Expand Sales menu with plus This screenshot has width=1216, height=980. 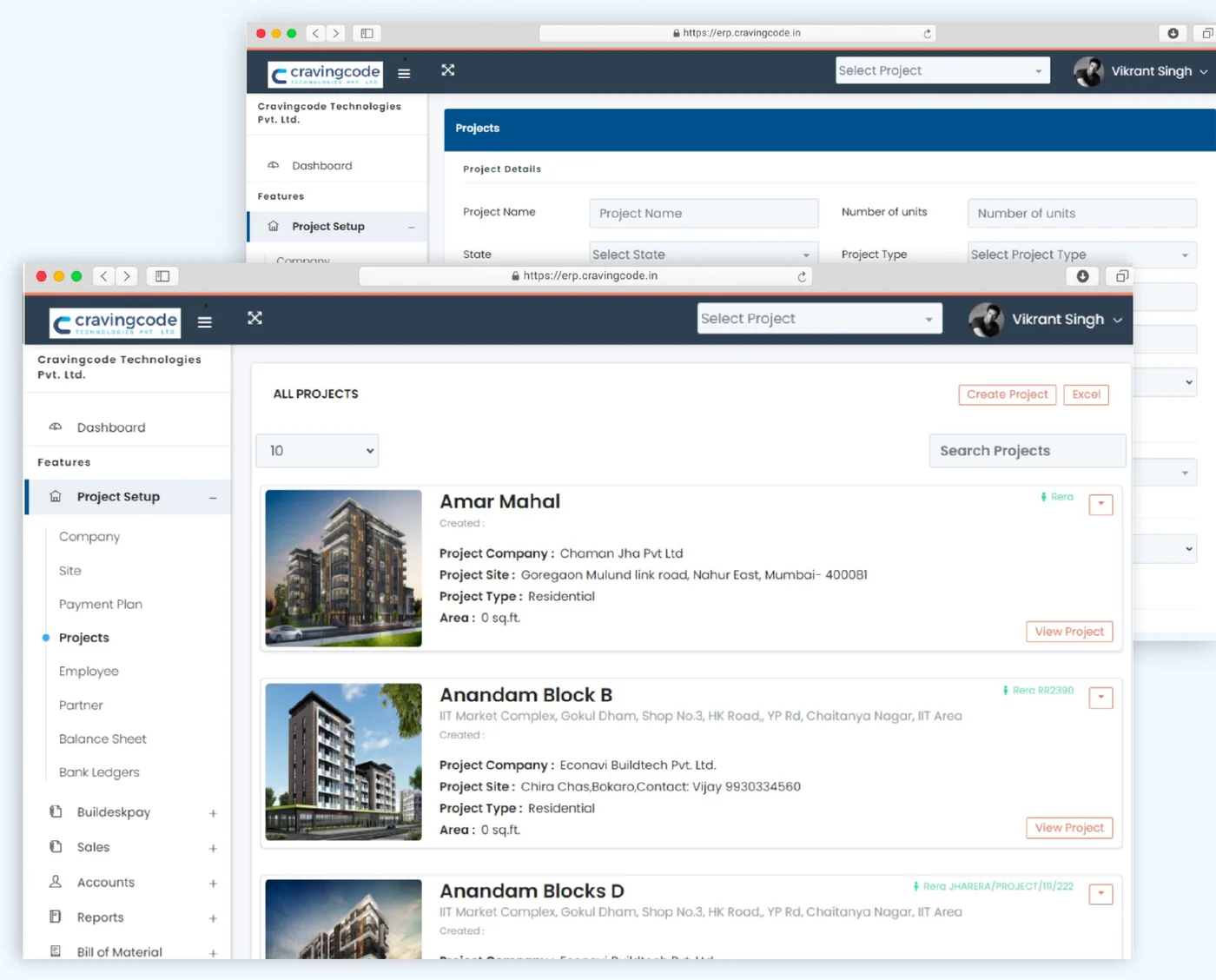(x=213, y=848)
